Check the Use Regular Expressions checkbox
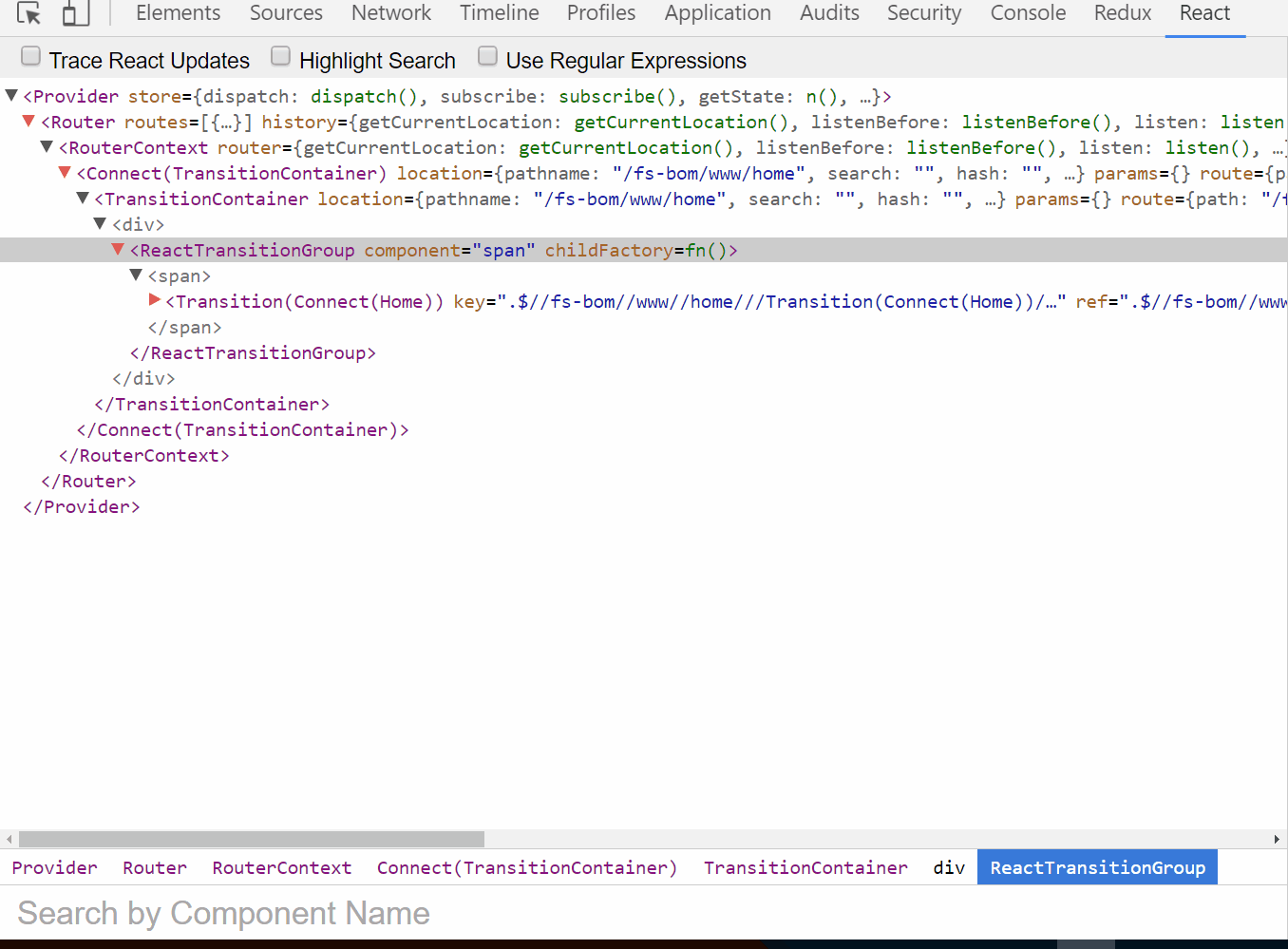Viewport: 1288px width, 949px height. (487, 57)
